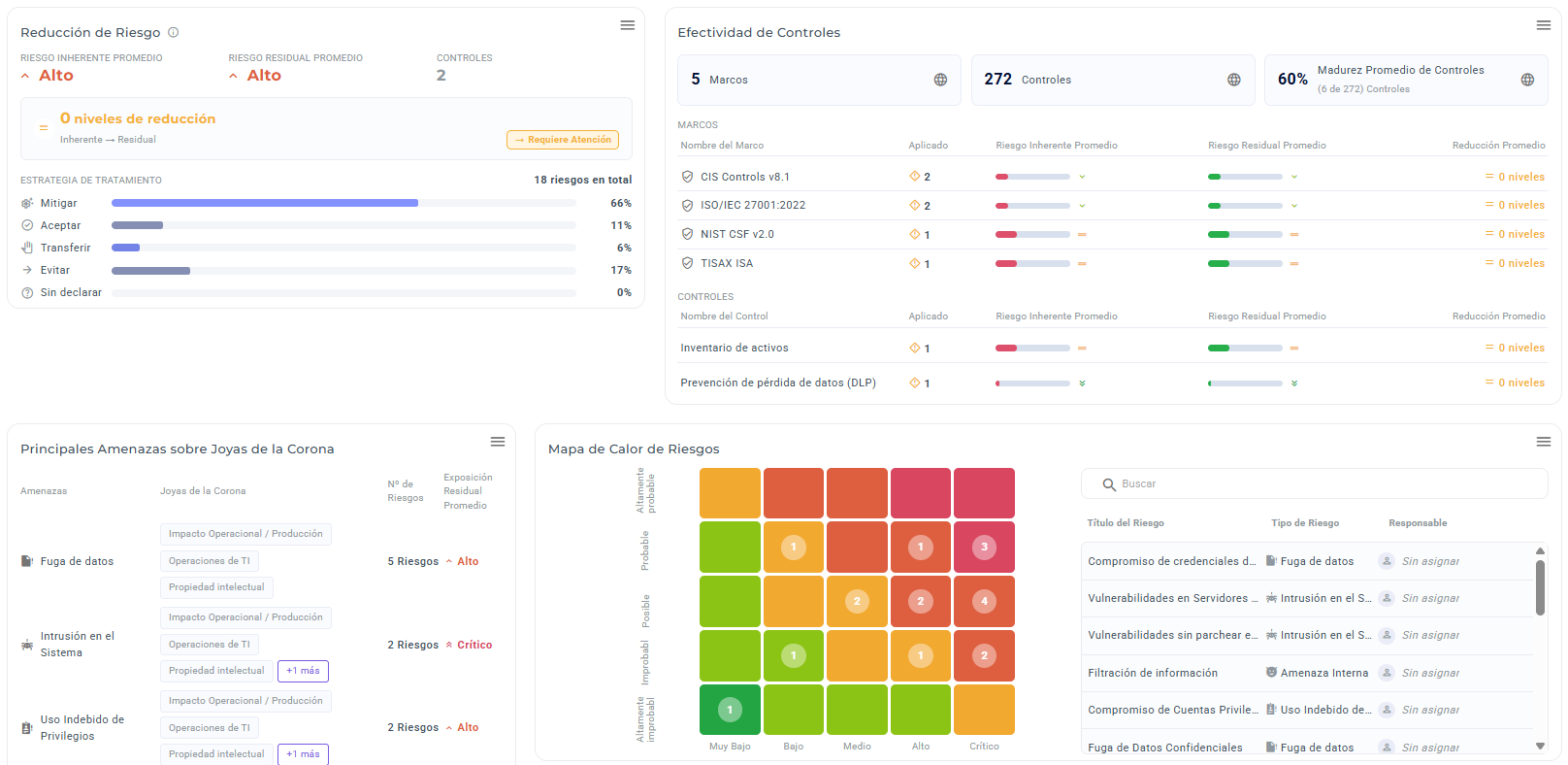Click the Intrusión en el Sistema bug icon

pyautogui.click(x=27, y=645)
